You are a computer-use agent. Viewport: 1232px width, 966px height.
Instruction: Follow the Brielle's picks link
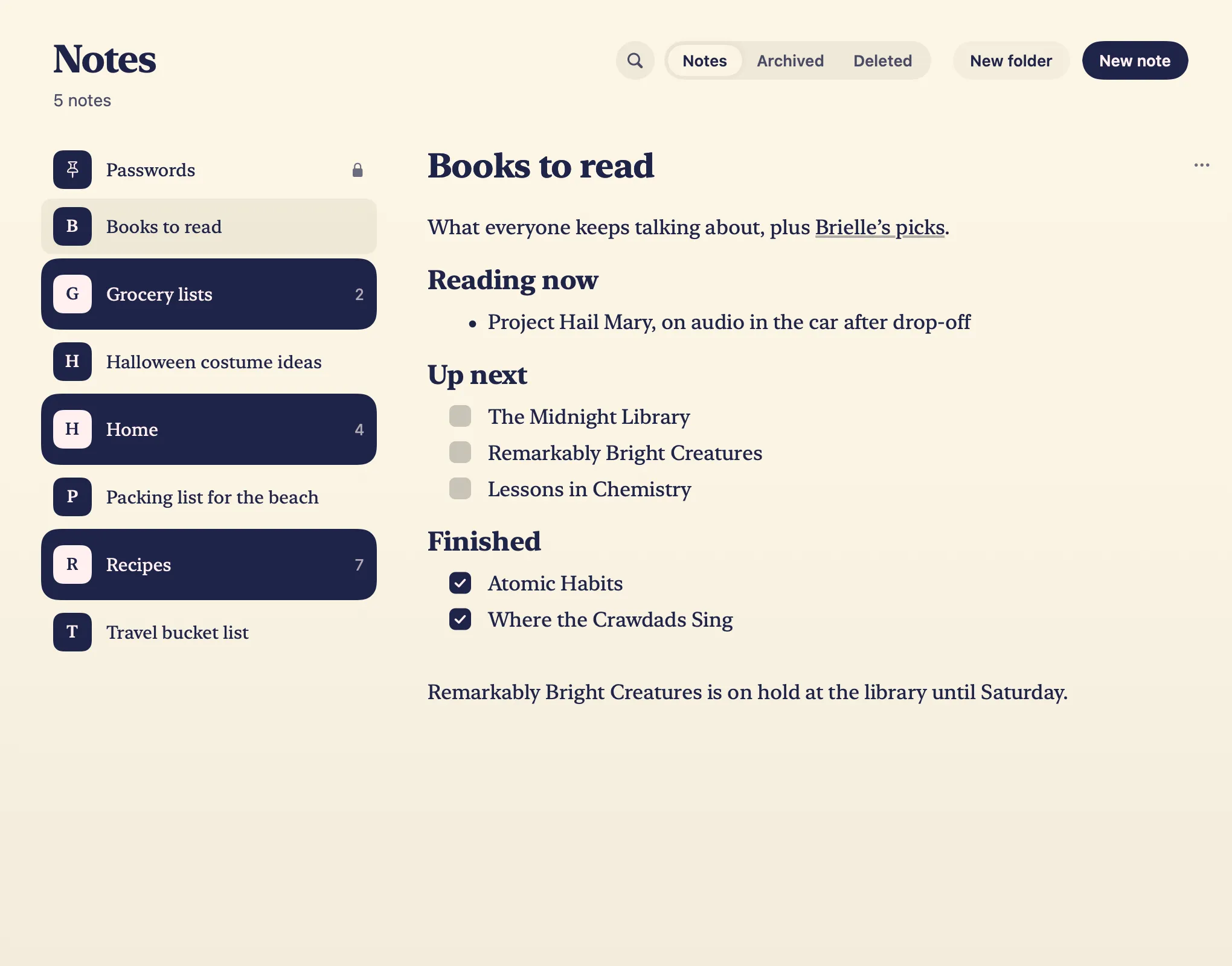pos(880,227)
